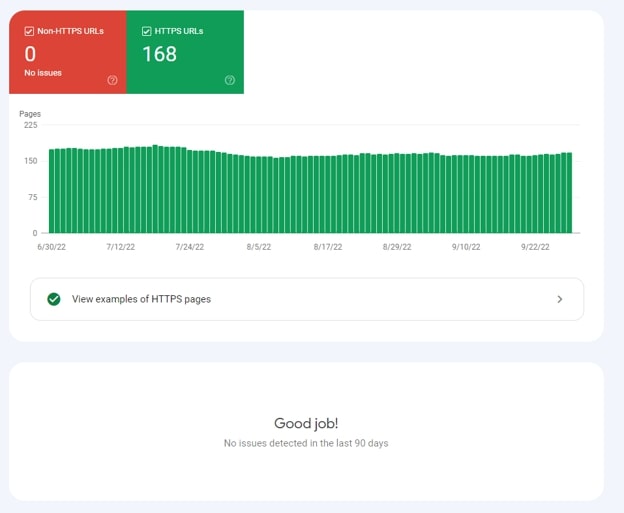This screenshot has height=513, width=624.
Task: Select the 168 HTTPS URLs count
Action: (x=159, y=54)
